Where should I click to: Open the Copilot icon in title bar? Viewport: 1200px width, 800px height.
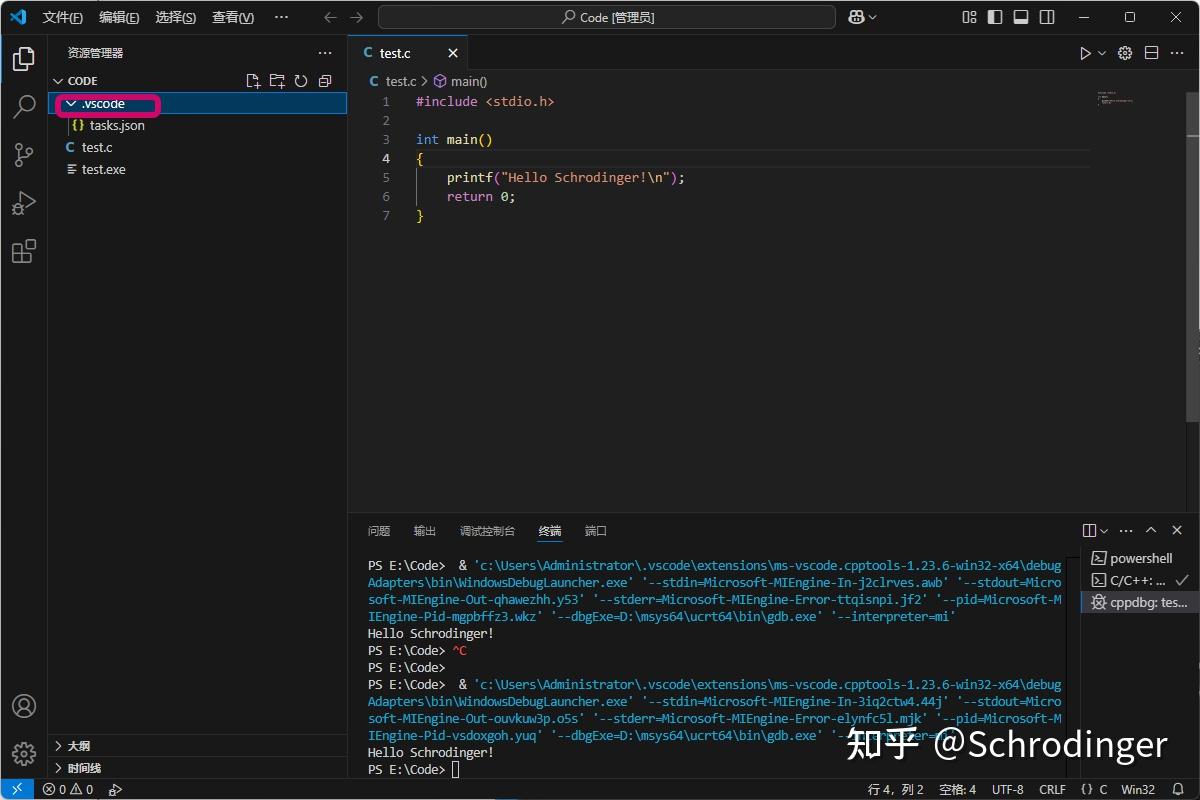pyautogui.click(x=856, y=17)
